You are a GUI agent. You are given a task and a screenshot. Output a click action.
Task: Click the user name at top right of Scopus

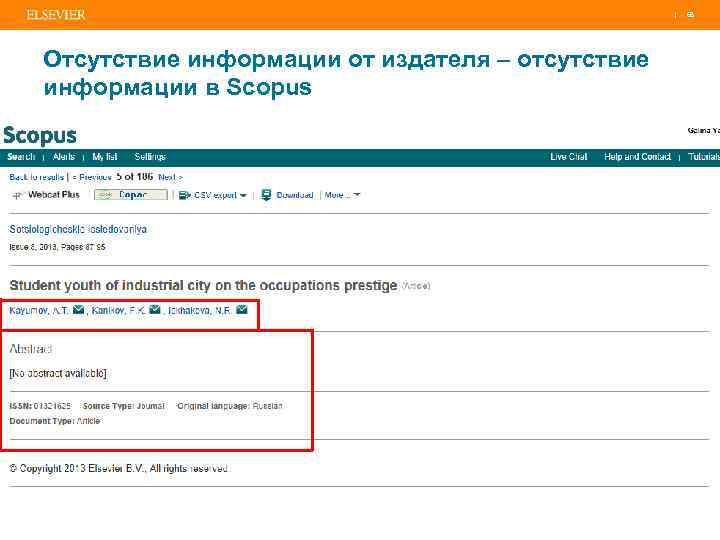pyautogui.click(x=703, y=130)
